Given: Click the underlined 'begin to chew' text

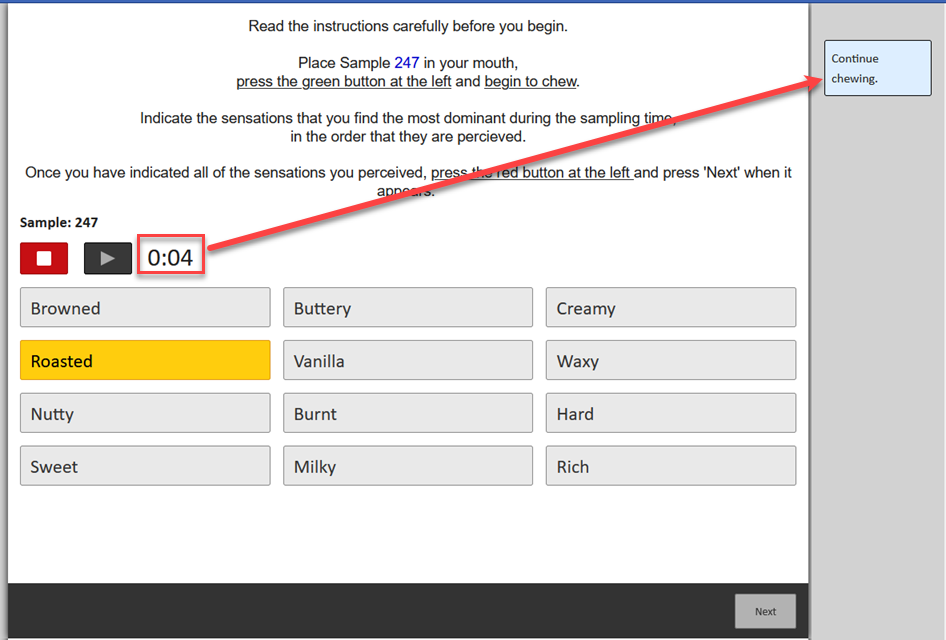Looking at the screenshot, I should point(530,81).
